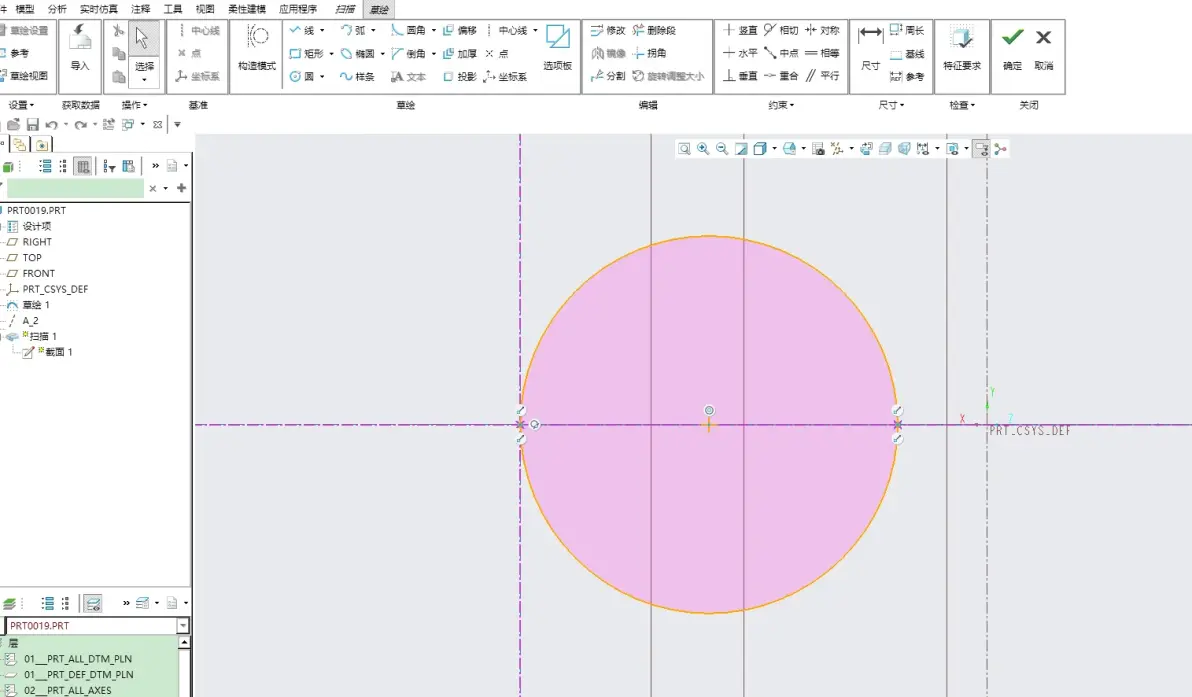Open the 模型 ribbon tab
The width and height of the screenshot is (1192, 697).
(24, 9)
